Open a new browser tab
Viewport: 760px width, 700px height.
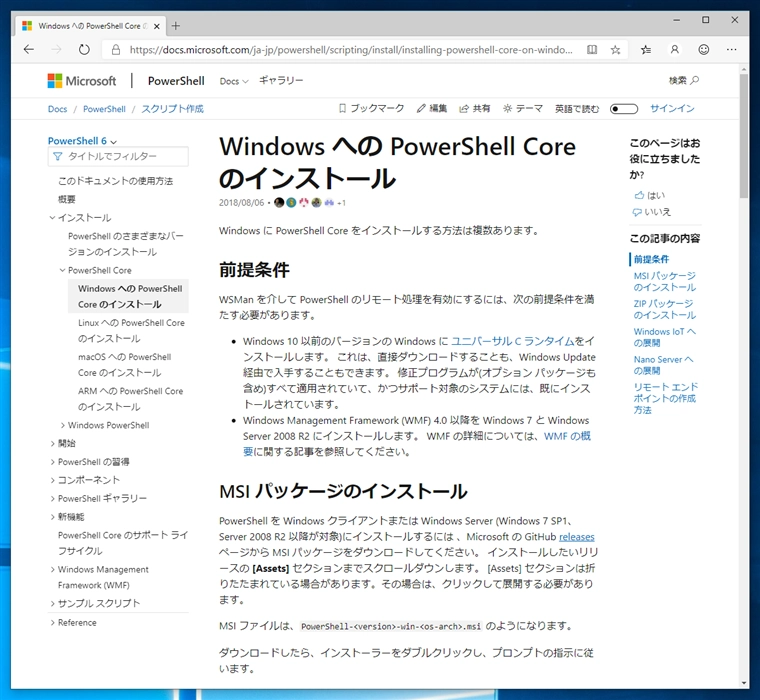tap(175, 26)
